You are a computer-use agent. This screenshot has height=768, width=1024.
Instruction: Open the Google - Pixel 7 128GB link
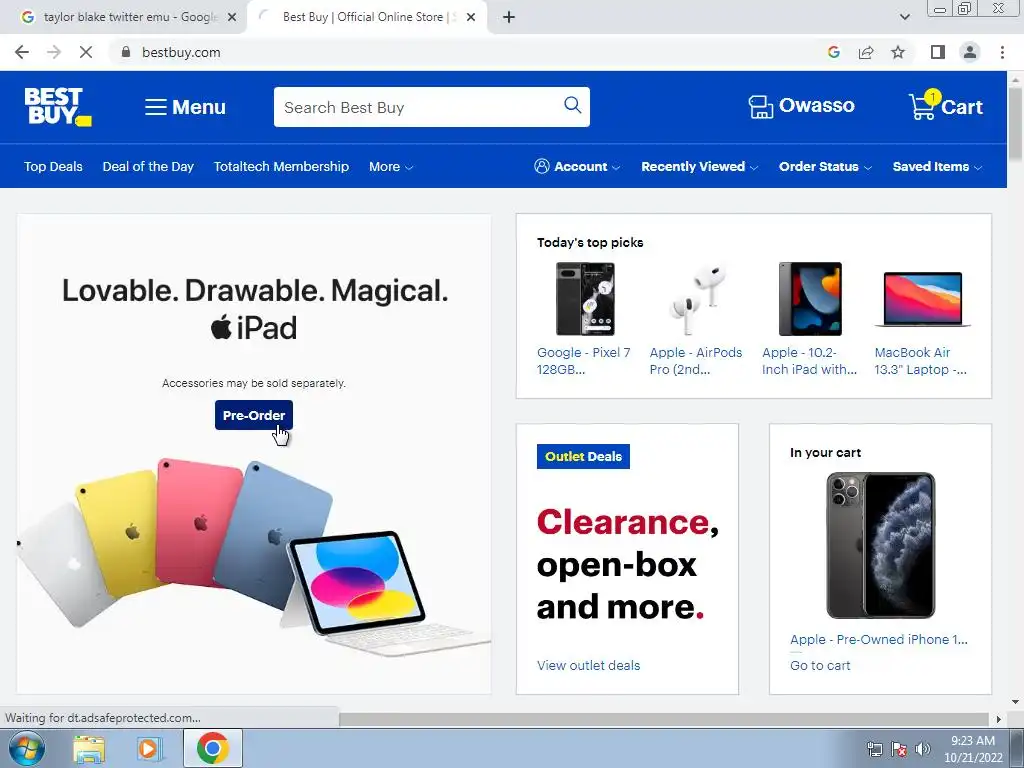pyautogui.click(x=584, y=360)
